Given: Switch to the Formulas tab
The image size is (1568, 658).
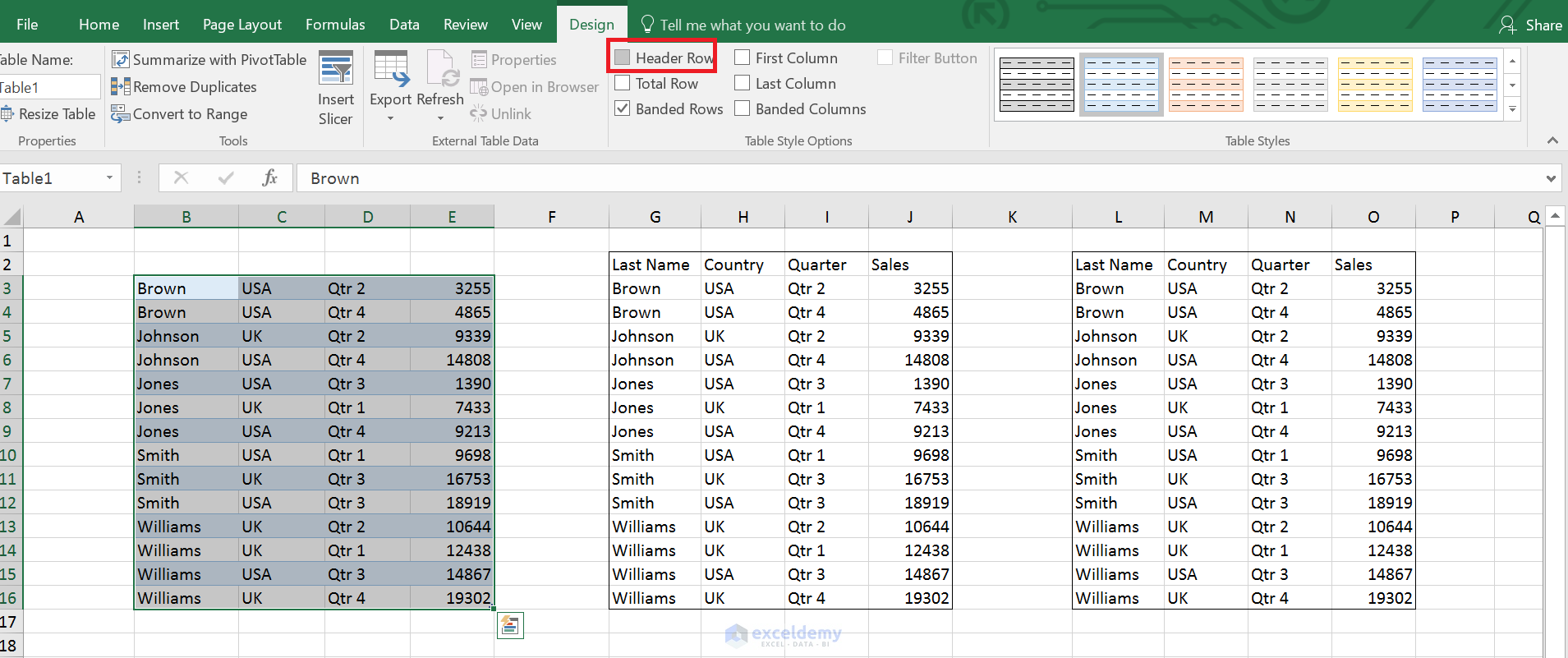Looking at the screenshot, I should click(x=335, y=25).
